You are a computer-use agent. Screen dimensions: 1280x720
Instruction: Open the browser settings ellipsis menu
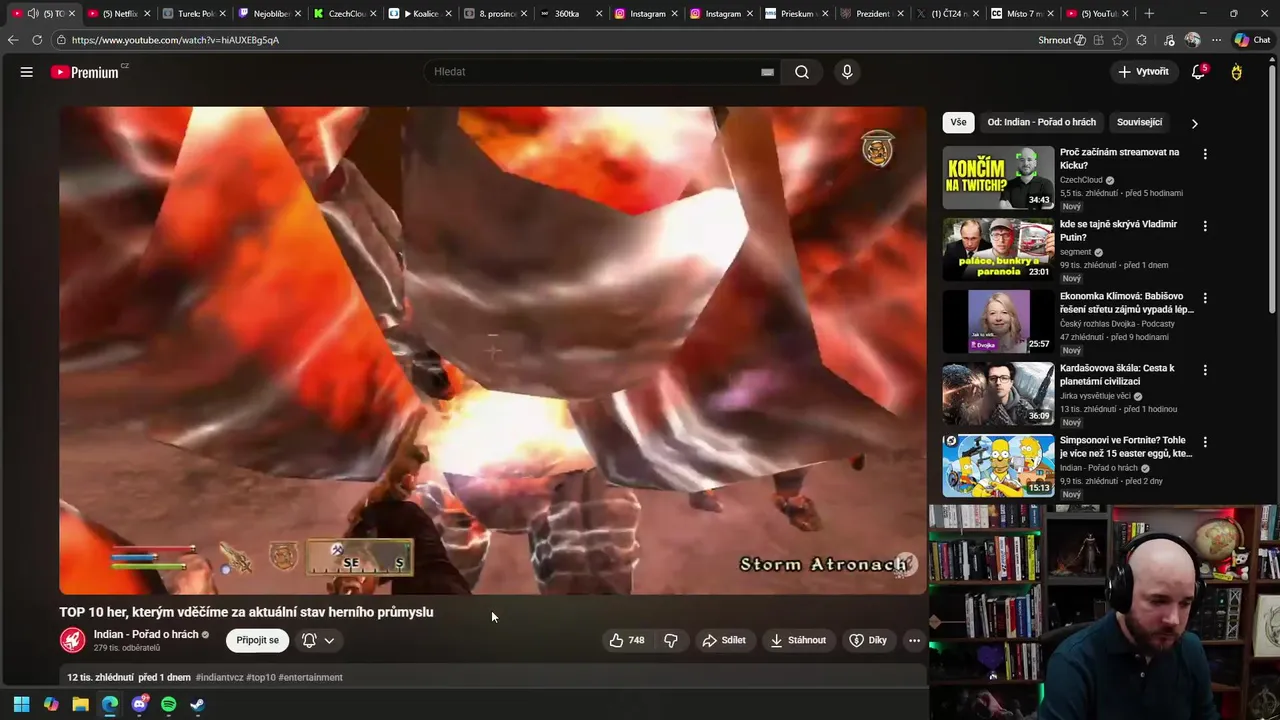[x=1216, y=40]
